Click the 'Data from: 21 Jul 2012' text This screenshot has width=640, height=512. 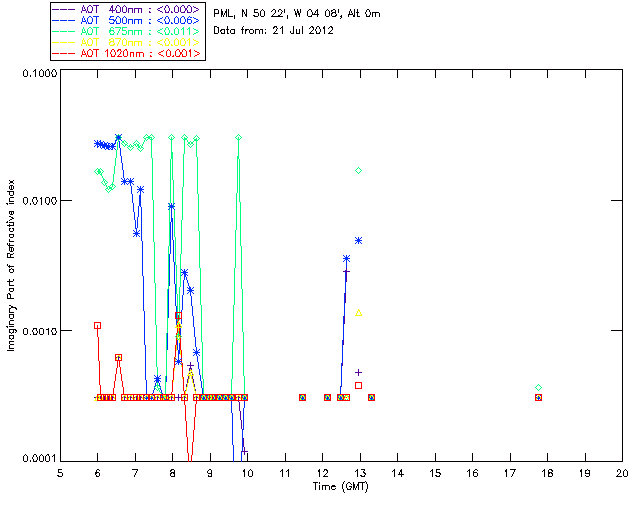[273, 31]
